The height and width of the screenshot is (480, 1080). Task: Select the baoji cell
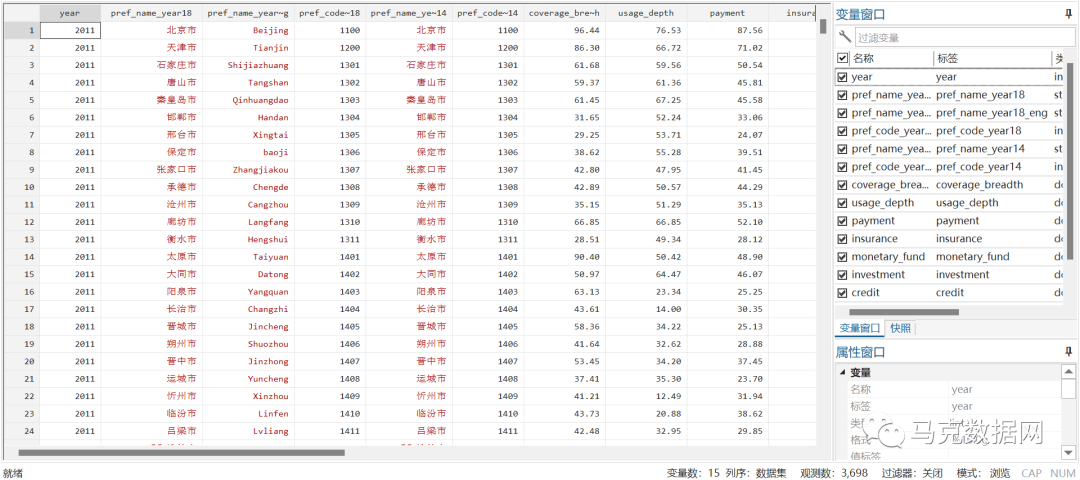pyautogui.click(x=249, y=152)
